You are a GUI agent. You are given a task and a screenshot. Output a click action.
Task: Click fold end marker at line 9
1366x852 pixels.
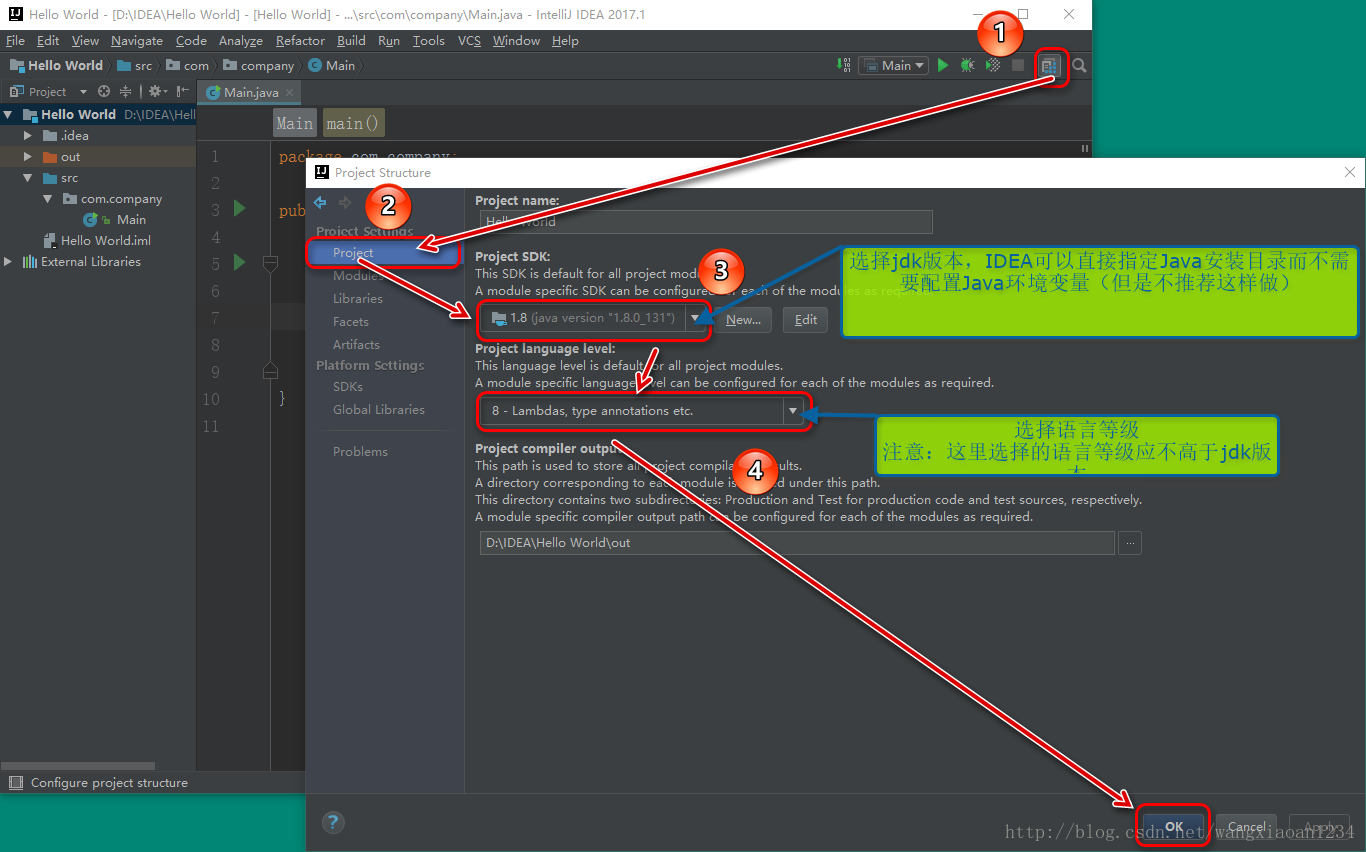tap(270, 371)
